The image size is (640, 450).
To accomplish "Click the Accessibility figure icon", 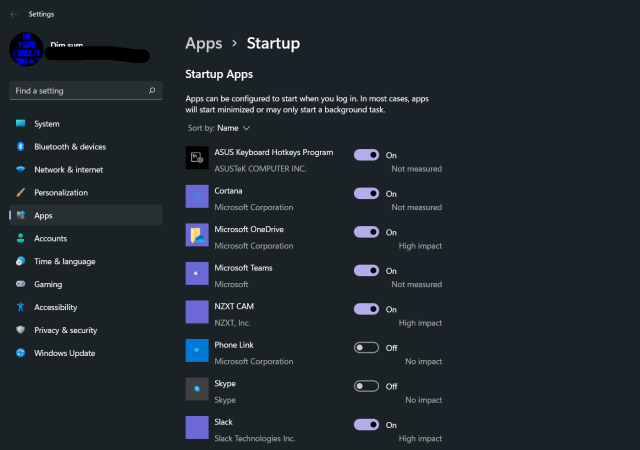I will click(20, 307).
